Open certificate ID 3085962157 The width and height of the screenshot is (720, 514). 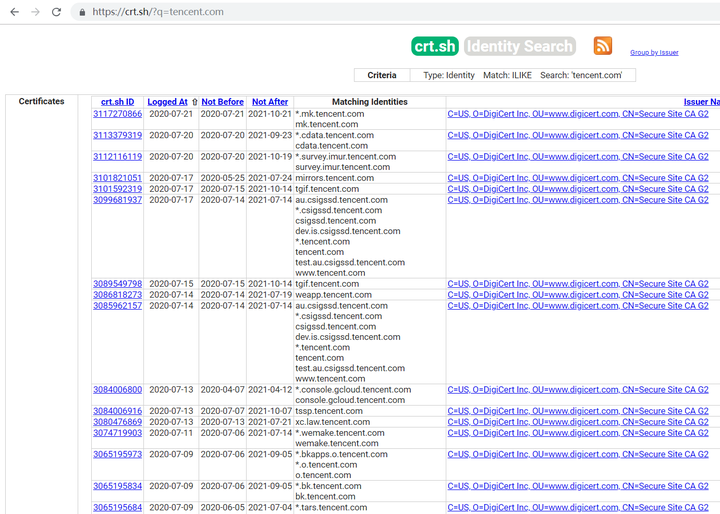point(118,306)
